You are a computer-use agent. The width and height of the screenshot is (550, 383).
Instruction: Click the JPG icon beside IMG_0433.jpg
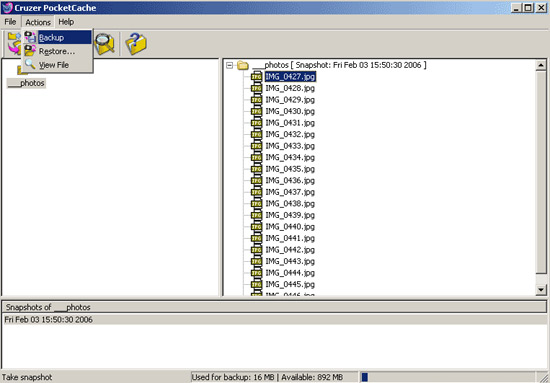(x=256, y=146)
